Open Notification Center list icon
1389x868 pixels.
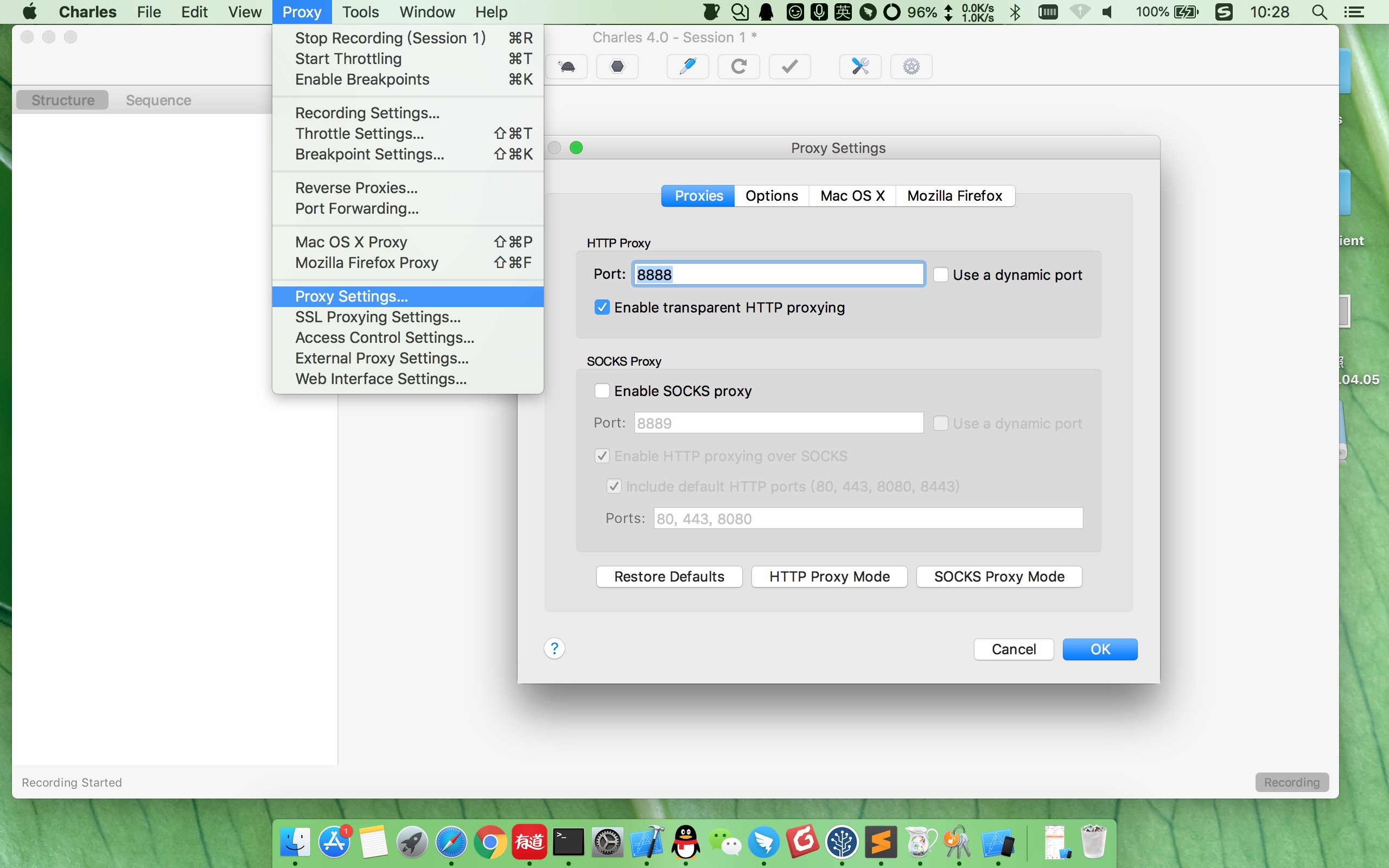tap(1355, 12)
